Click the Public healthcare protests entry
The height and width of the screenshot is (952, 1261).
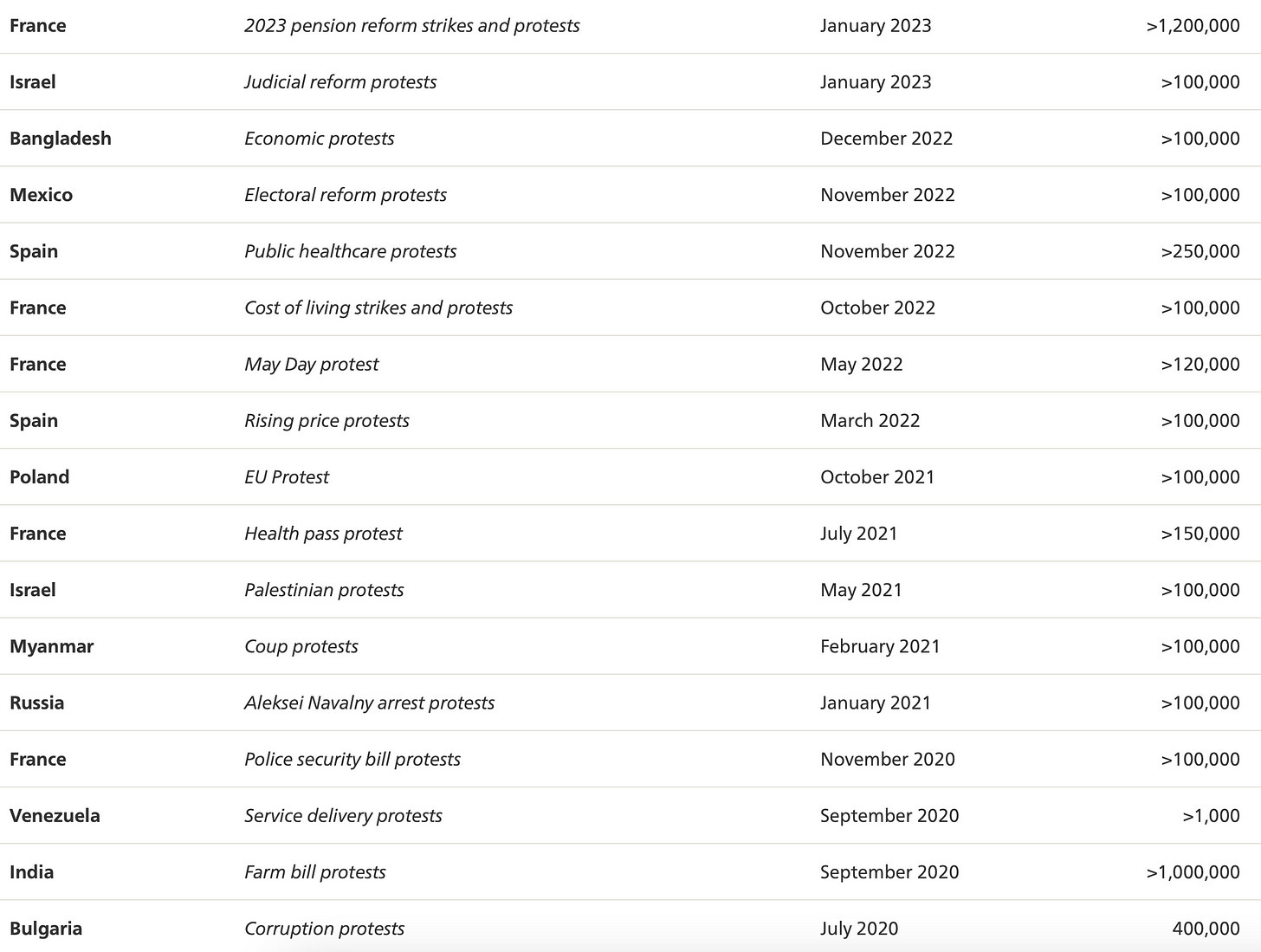(x=350, y=251)
